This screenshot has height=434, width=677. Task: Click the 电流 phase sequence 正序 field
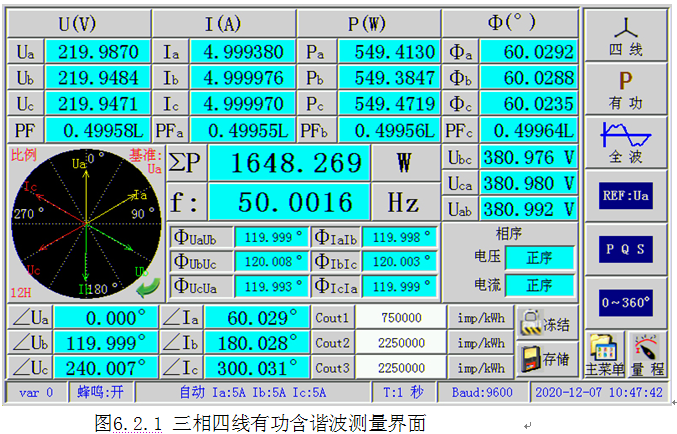tap(540, 285)
